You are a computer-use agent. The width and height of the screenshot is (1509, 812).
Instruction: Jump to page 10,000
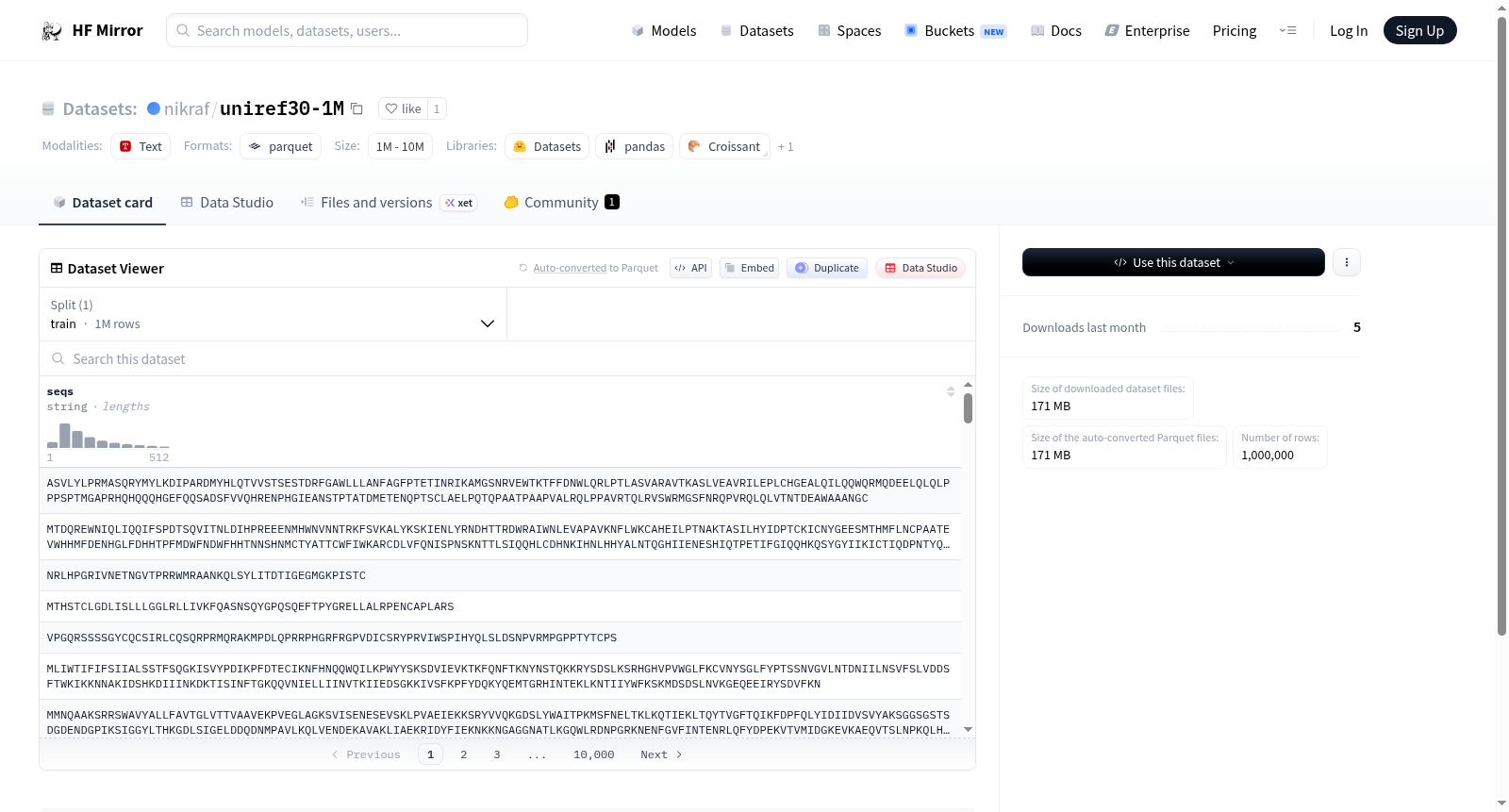point(594,754)
